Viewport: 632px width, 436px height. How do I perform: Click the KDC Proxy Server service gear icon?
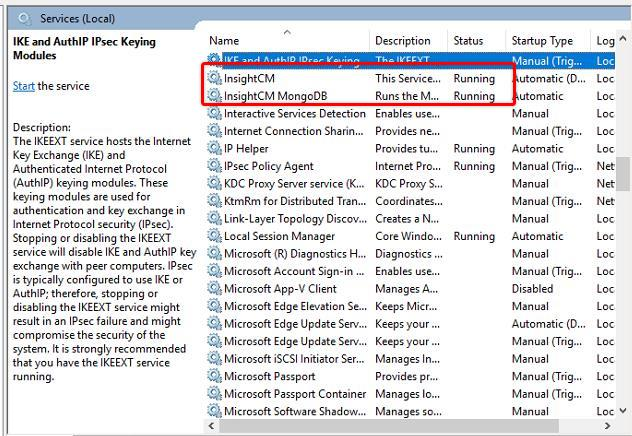(214, 184)
